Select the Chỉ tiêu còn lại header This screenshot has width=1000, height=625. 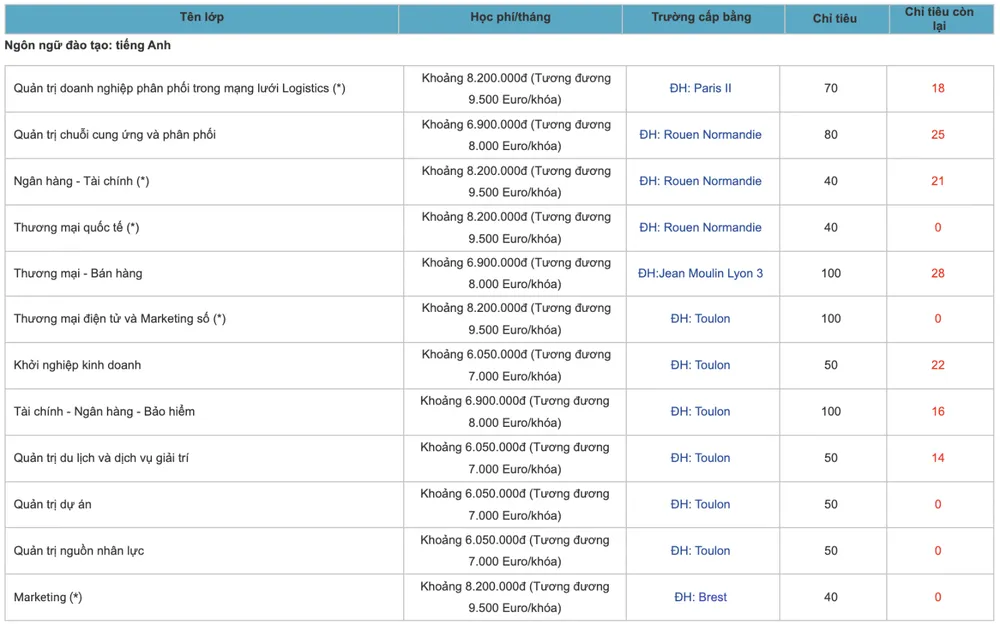pyautogui.click(x=938, y=19)
